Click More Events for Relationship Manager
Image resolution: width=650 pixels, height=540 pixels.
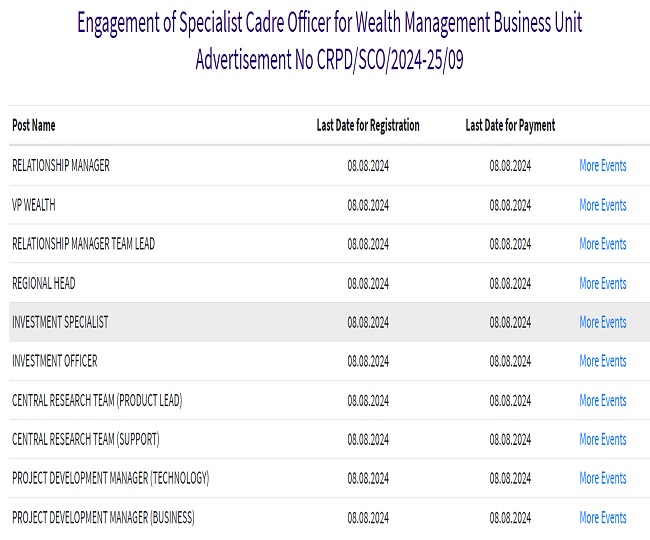602,166
